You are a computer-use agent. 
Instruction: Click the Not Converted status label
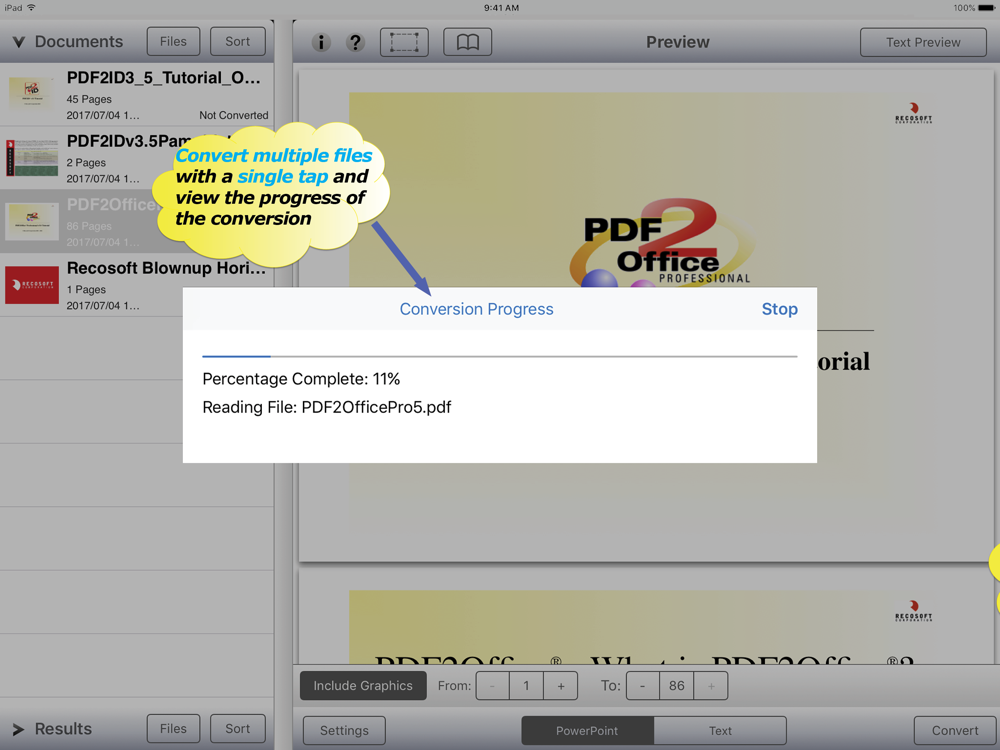233,115
